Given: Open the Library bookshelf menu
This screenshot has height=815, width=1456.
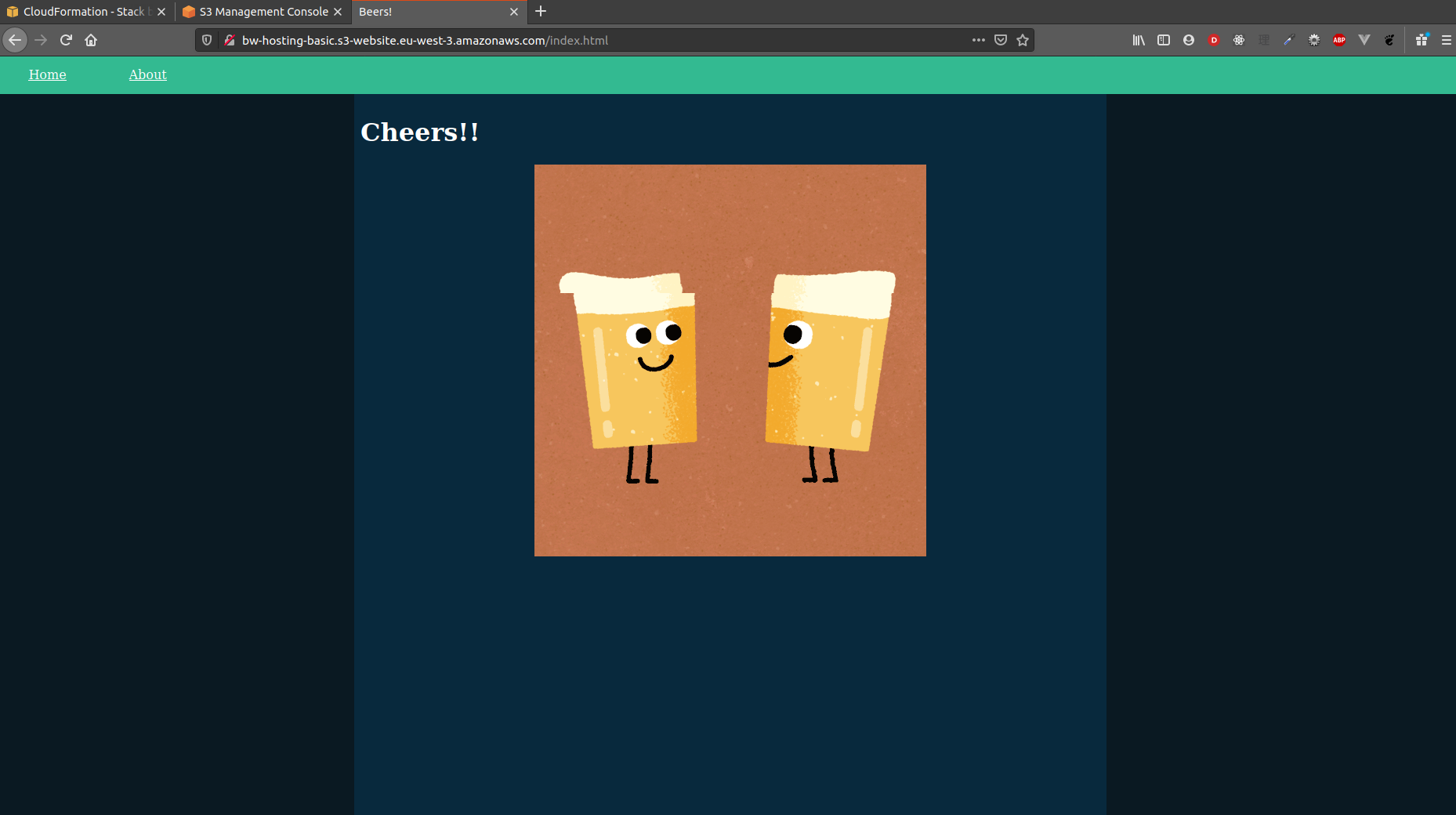Looking at the screenshot, I should [1139, 40].
